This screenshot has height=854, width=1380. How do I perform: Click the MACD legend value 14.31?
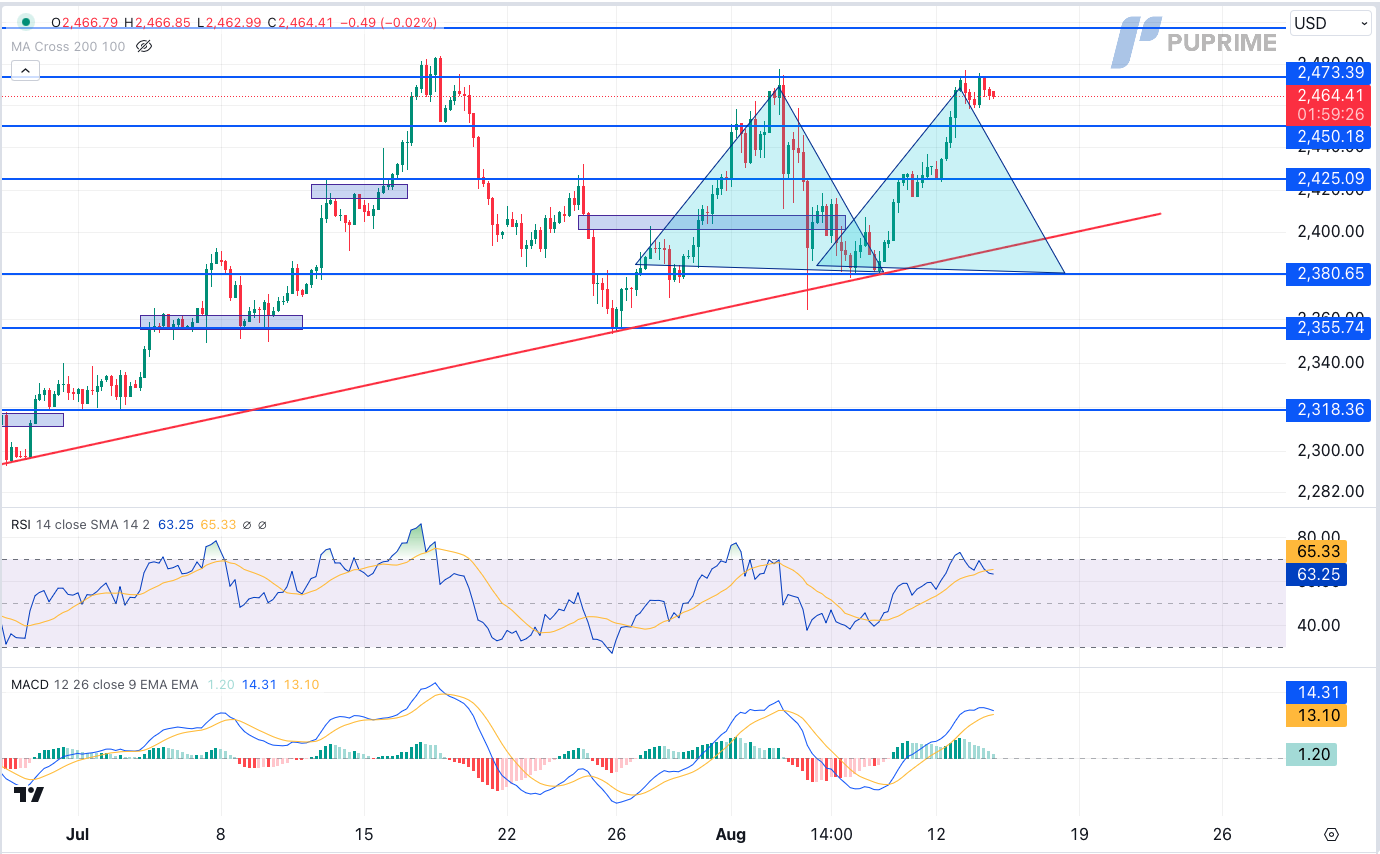[x=259, y=684]
